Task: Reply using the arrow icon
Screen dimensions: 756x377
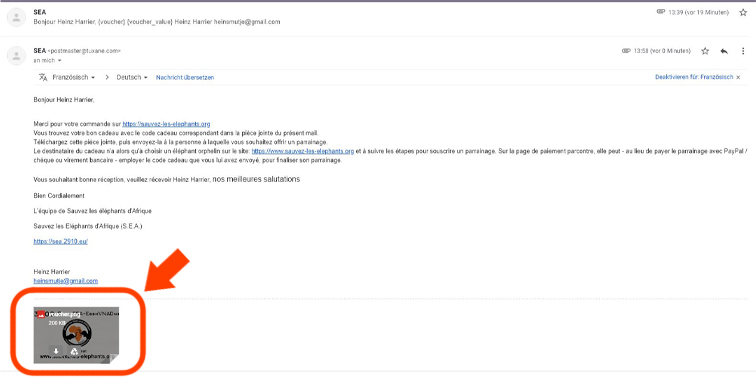Action: [724, 51]
